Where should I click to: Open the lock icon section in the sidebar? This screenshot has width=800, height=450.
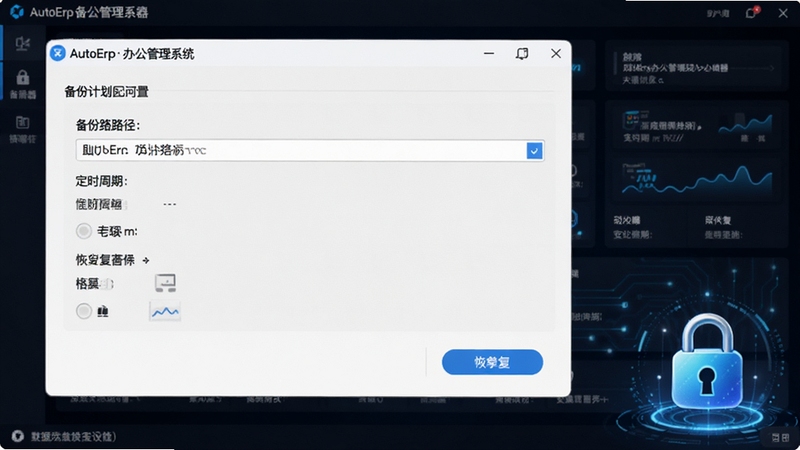(x=22, y=78)
